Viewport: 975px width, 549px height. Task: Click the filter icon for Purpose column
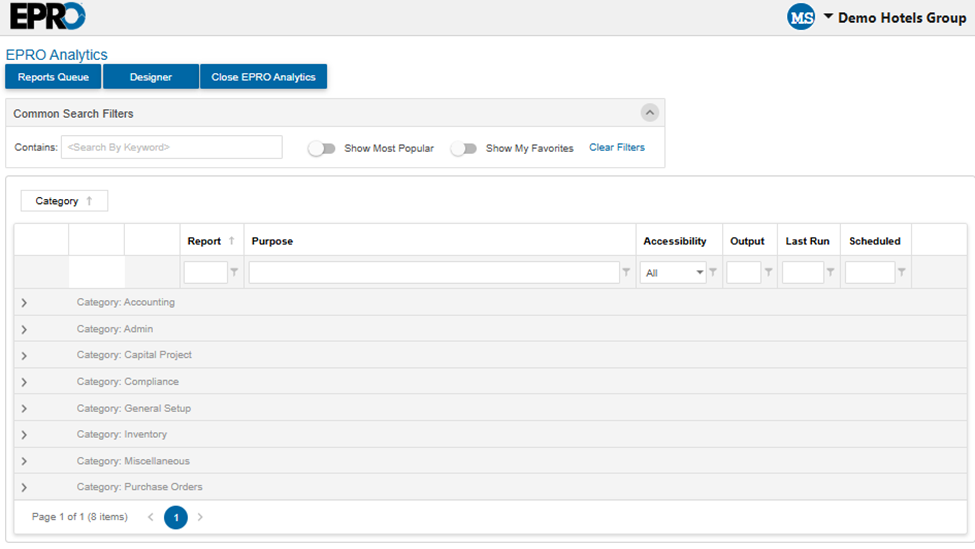pos(626,272)
